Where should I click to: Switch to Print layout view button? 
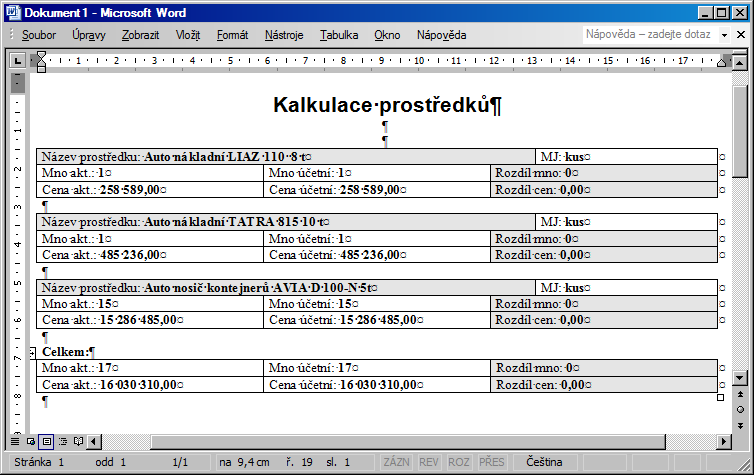pos(47,441)
